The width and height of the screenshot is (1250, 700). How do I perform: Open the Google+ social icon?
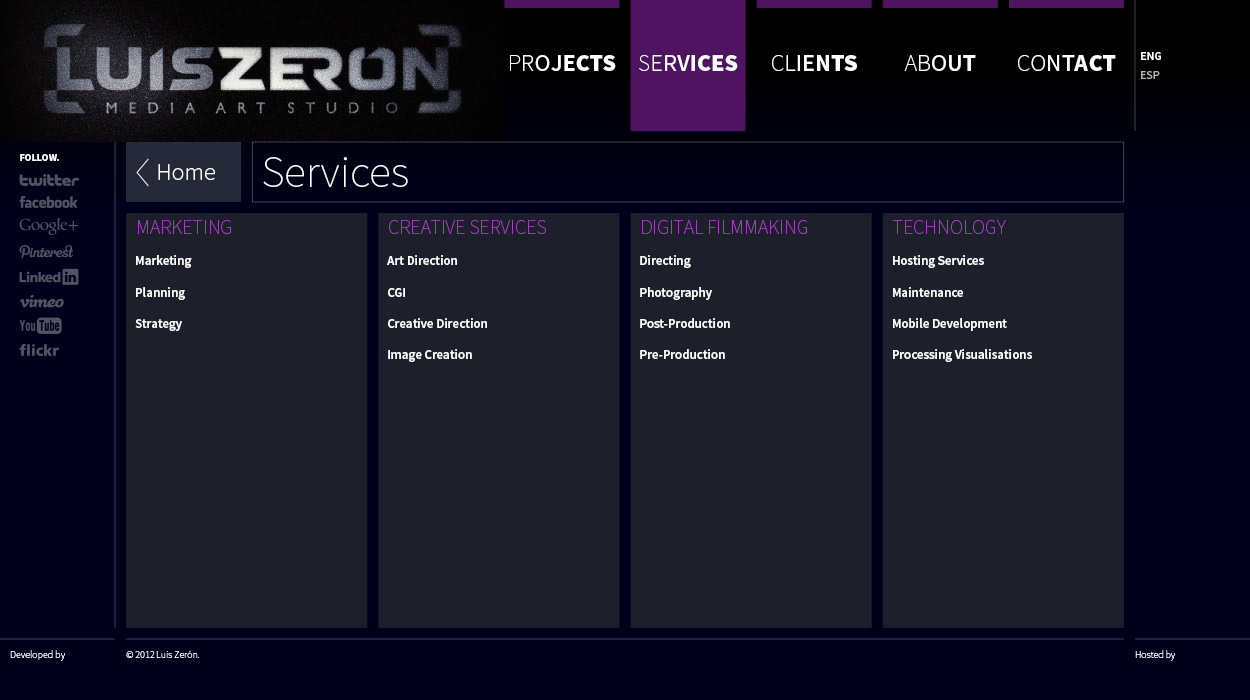click(48, 226)
